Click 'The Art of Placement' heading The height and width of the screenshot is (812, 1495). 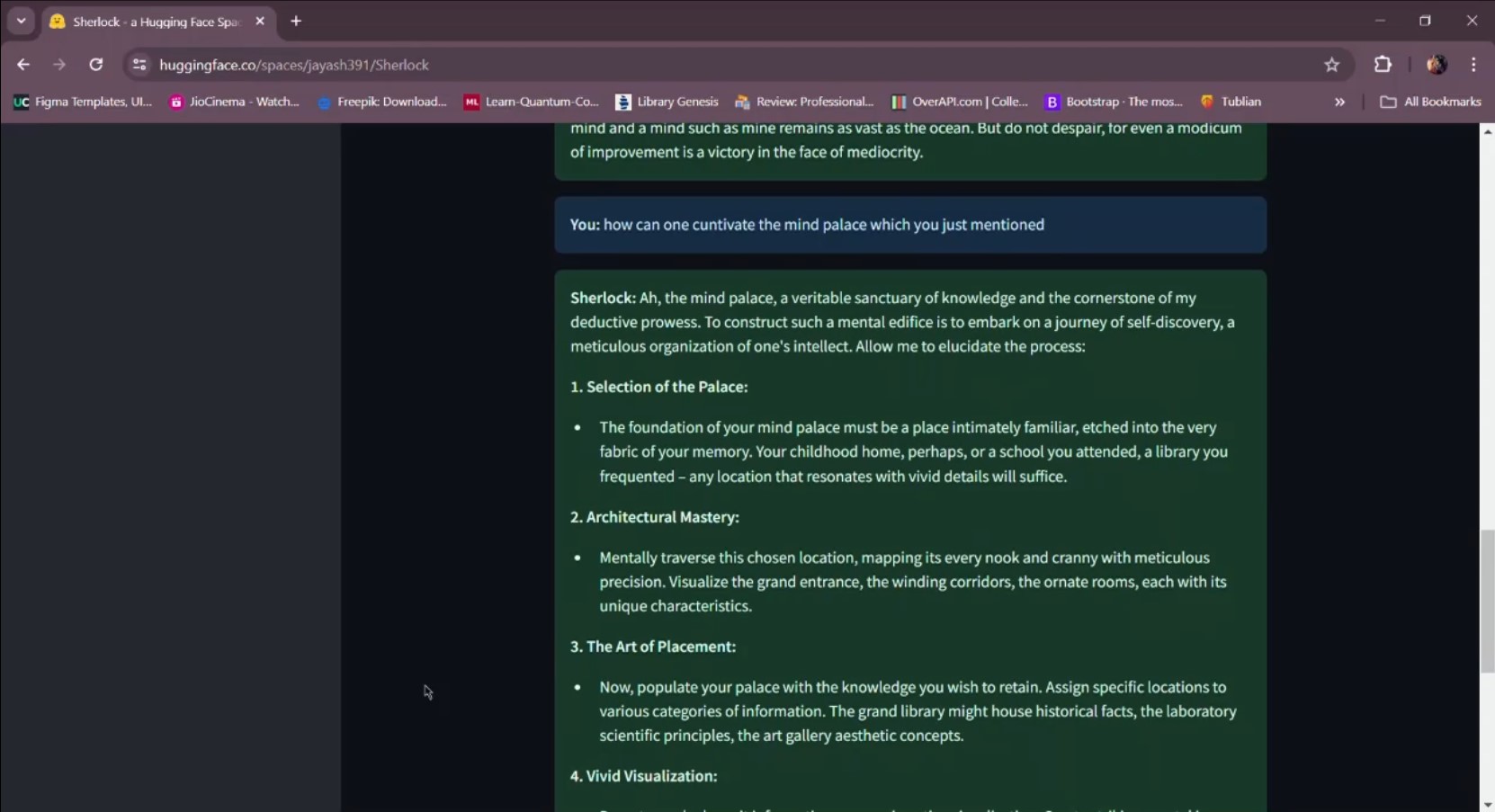coord(653,647)
